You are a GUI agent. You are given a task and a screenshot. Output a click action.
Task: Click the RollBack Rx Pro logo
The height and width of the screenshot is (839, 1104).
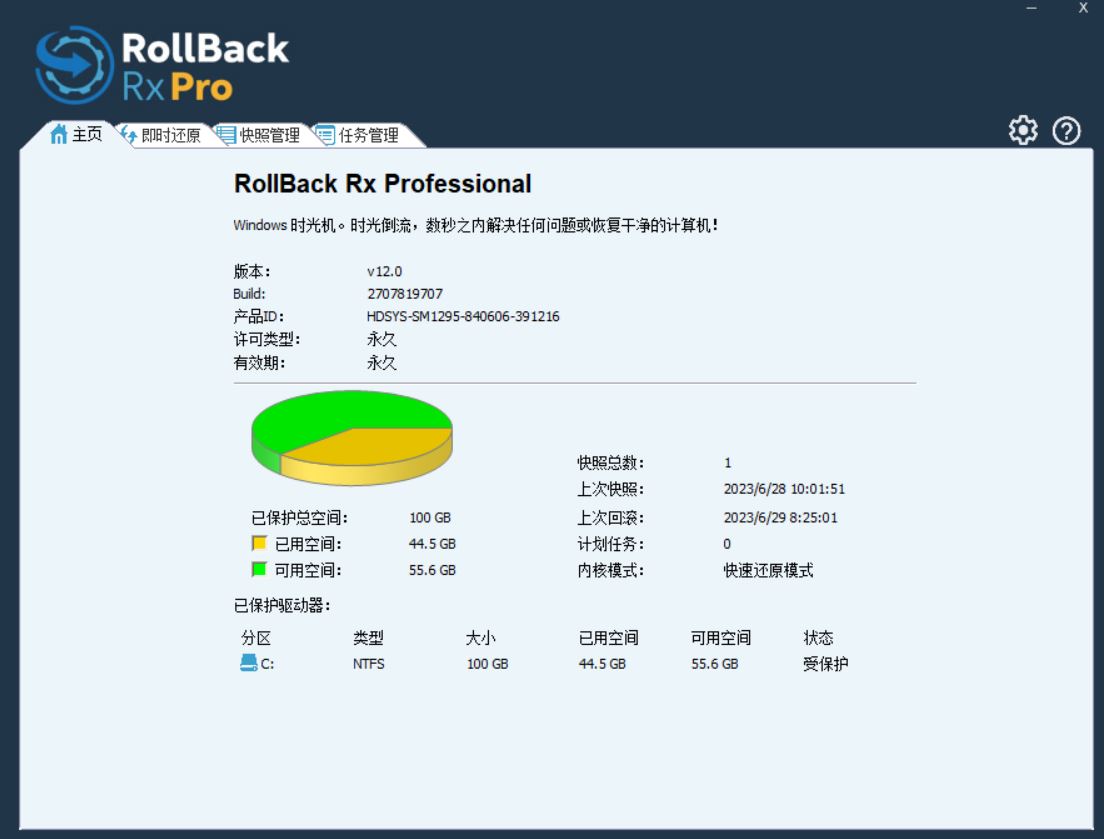[162, 65]
